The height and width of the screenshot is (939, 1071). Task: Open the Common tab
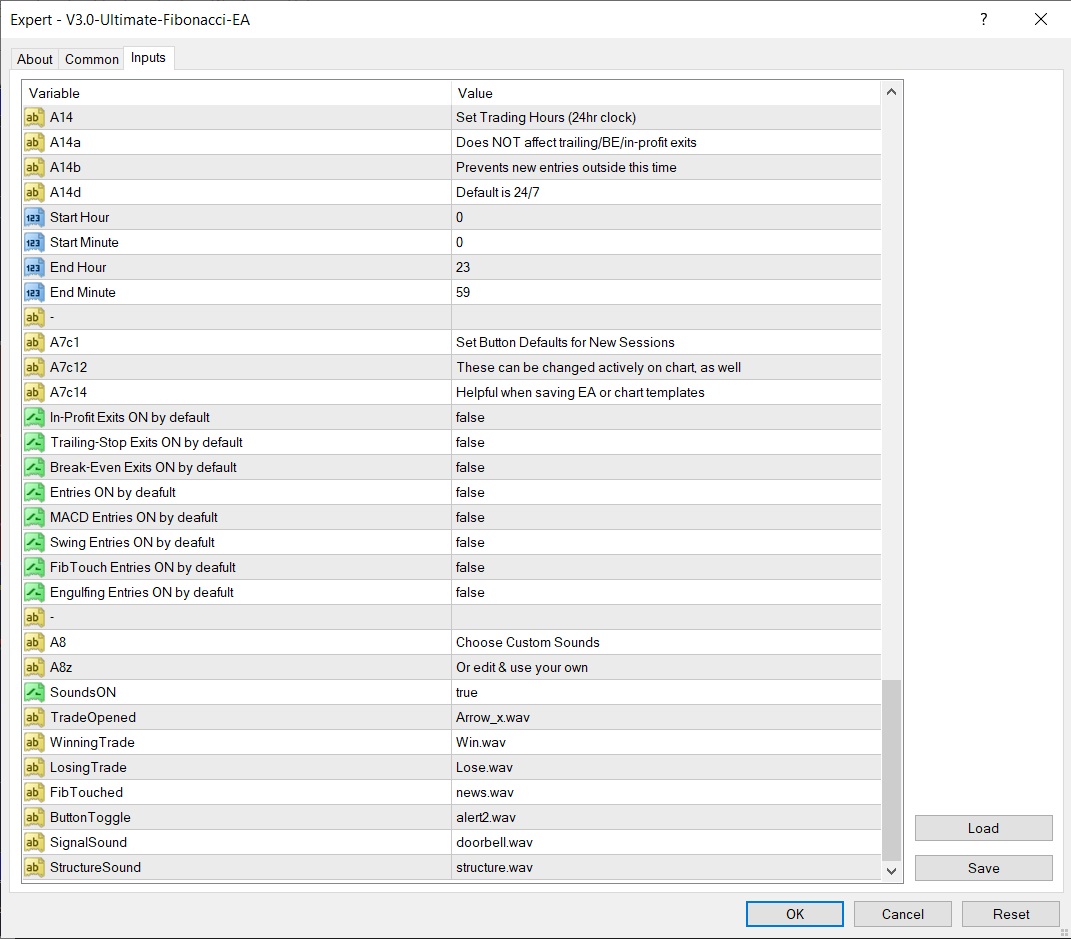point(92,59)
